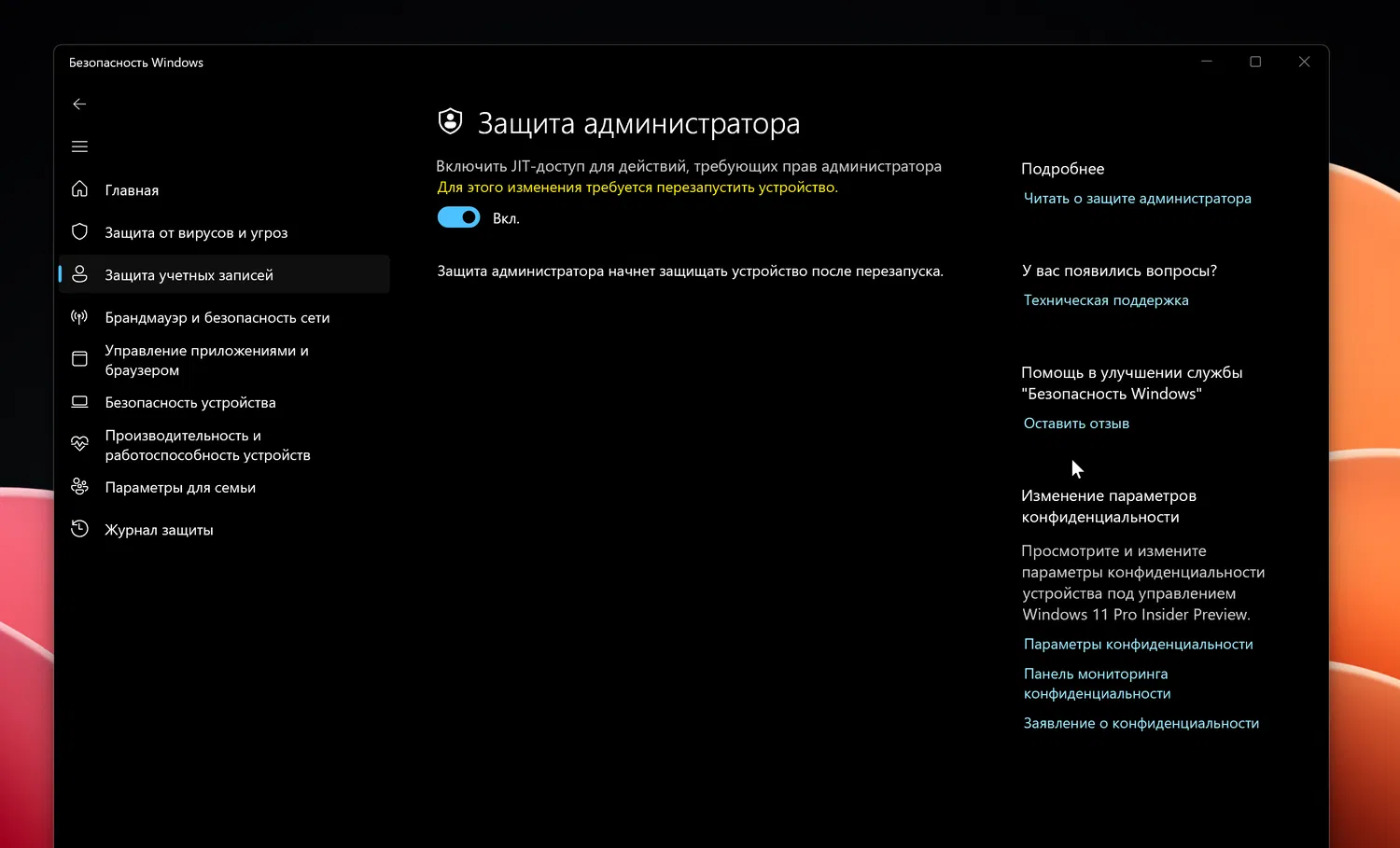The height and width of the screenshot is (848, 1400).
Task: Open the hamburger navigation menu
Action: pos(79,146)
